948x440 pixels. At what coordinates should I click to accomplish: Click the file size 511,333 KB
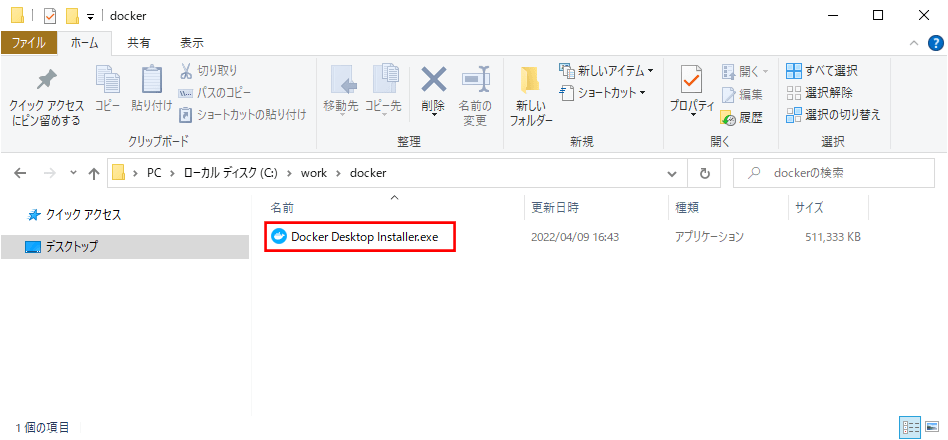[833, 237]
